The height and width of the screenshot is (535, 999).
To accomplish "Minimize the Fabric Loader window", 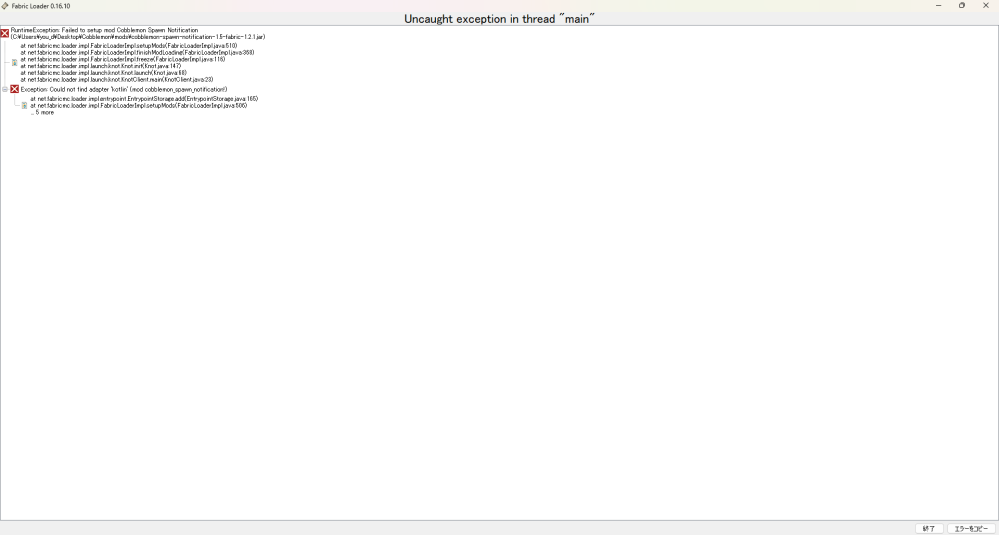I will 938,6.
